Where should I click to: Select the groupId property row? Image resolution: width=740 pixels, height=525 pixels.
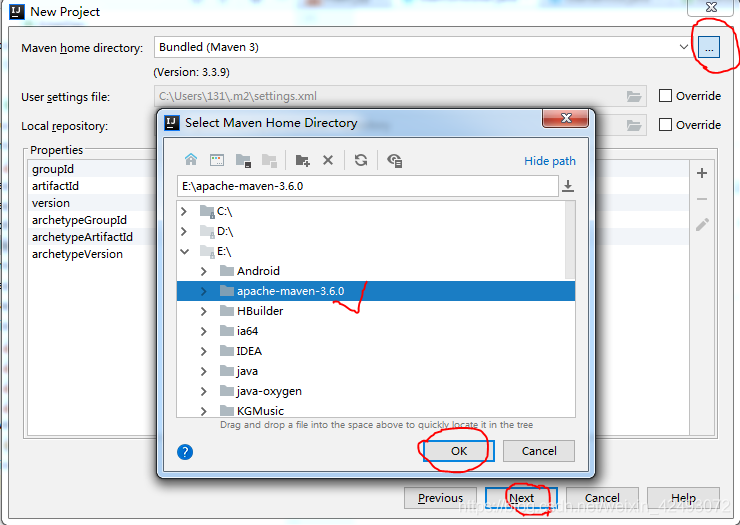click(x=92, y=169)
